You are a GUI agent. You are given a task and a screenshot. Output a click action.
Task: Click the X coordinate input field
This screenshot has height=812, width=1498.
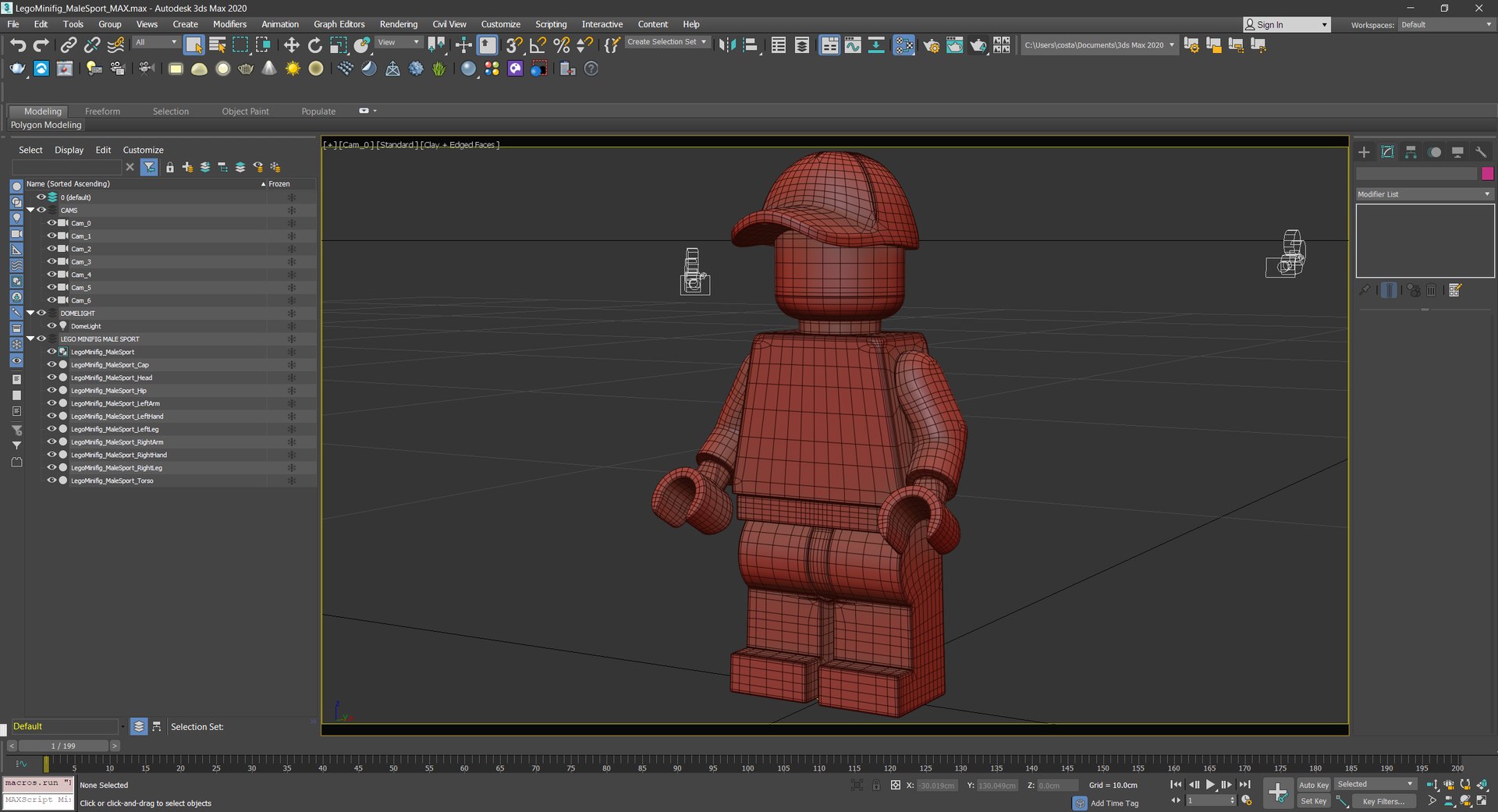pos(936,785)
